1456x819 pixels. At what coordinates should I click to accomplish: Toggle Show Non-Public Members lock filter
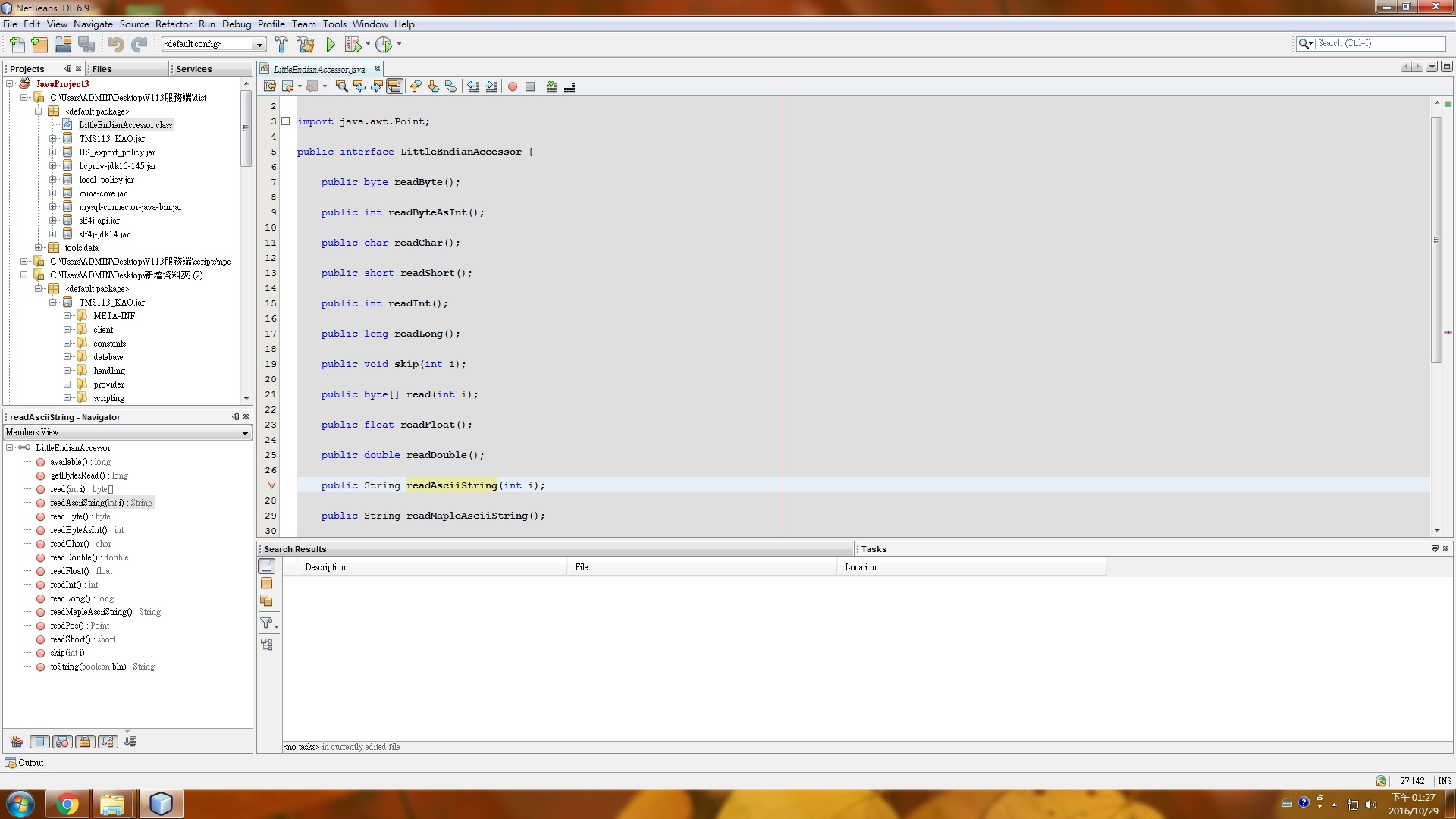point(85,742)
